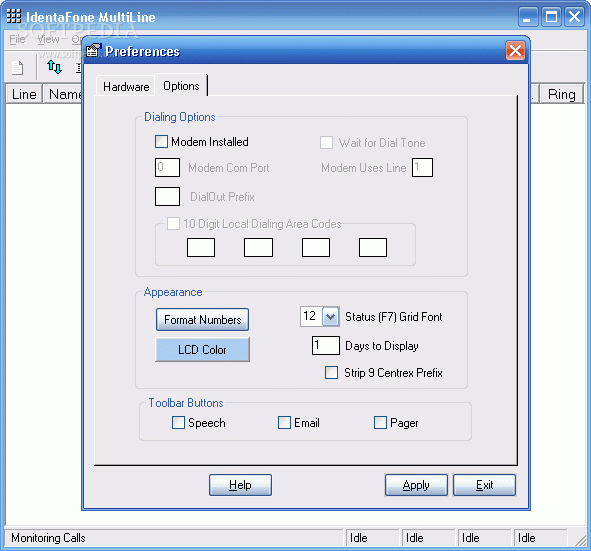The image size is (591, 551).
Task: Click the third area code box
Action: (x=316, y=247)
